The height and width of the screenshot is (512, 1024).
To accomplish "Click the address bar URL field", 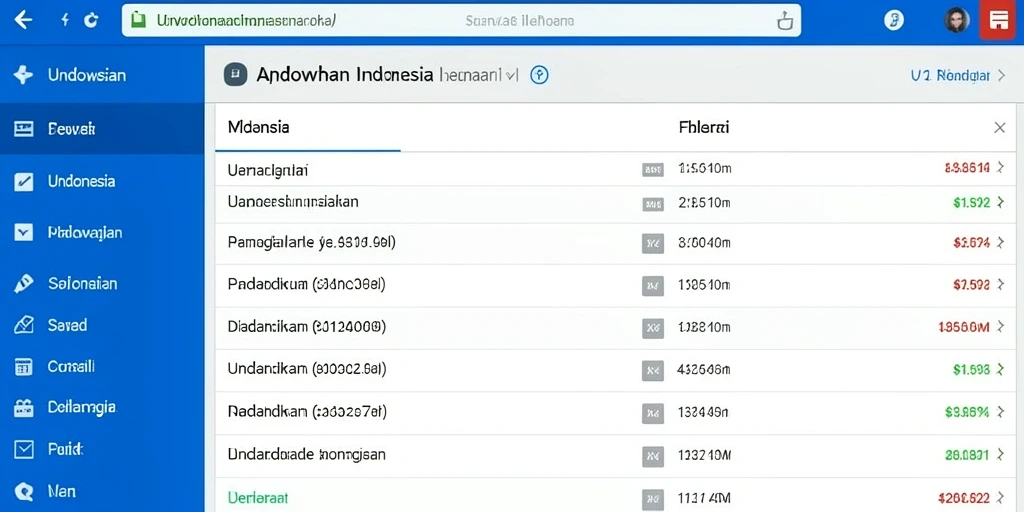I will [461, 20].
